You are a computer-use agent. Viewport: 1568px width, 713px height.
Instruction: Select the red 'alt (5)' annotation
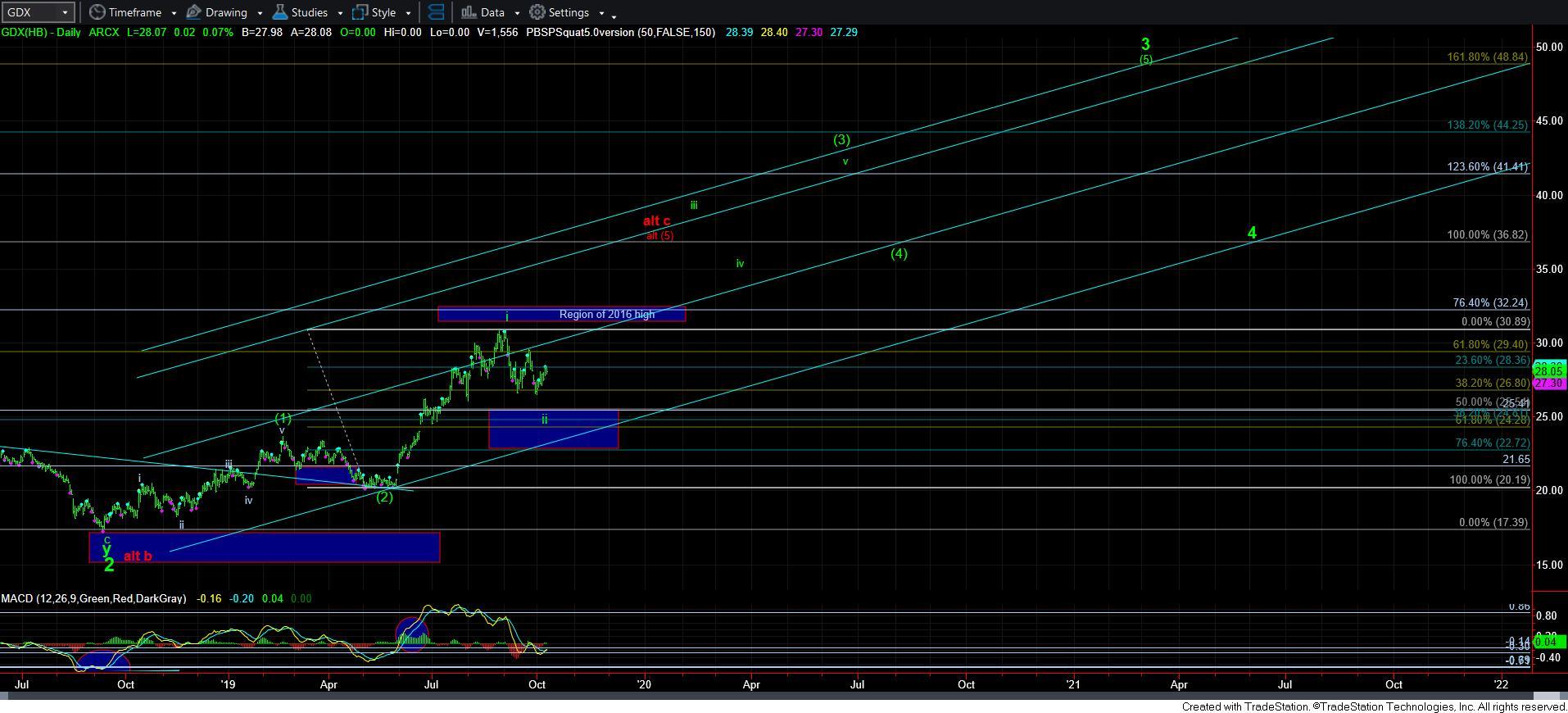[x=660, y=236]
